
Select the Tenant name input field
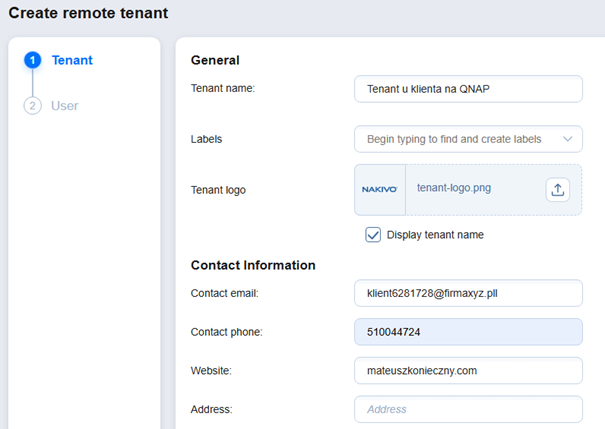[x=468, y=89]
